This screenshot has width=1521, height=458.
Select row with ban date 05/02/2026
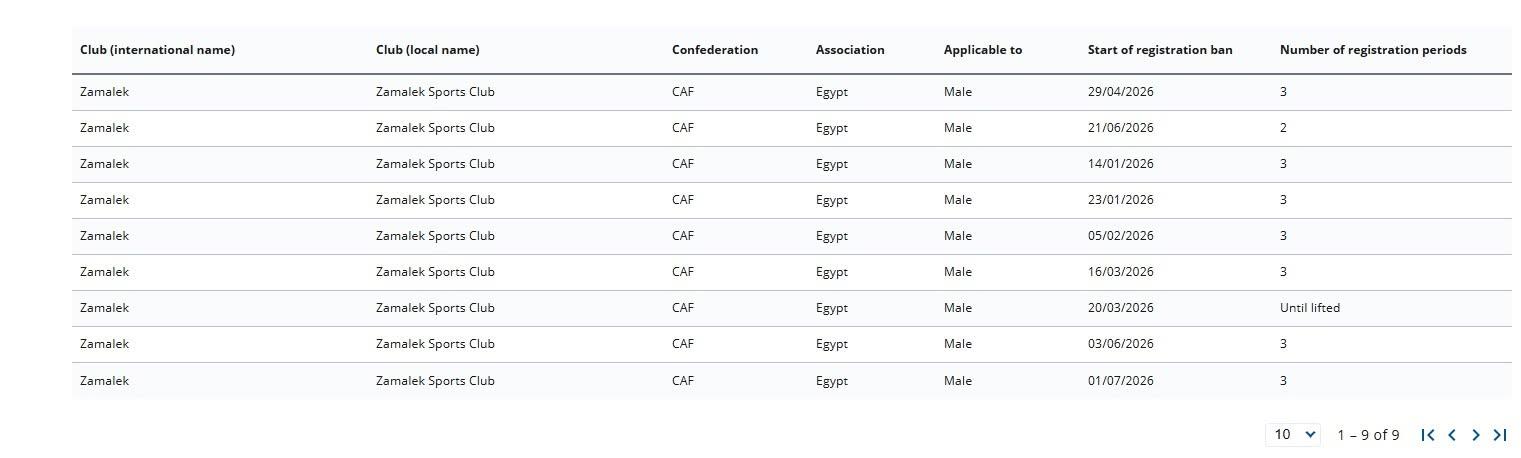coord(792,236)
